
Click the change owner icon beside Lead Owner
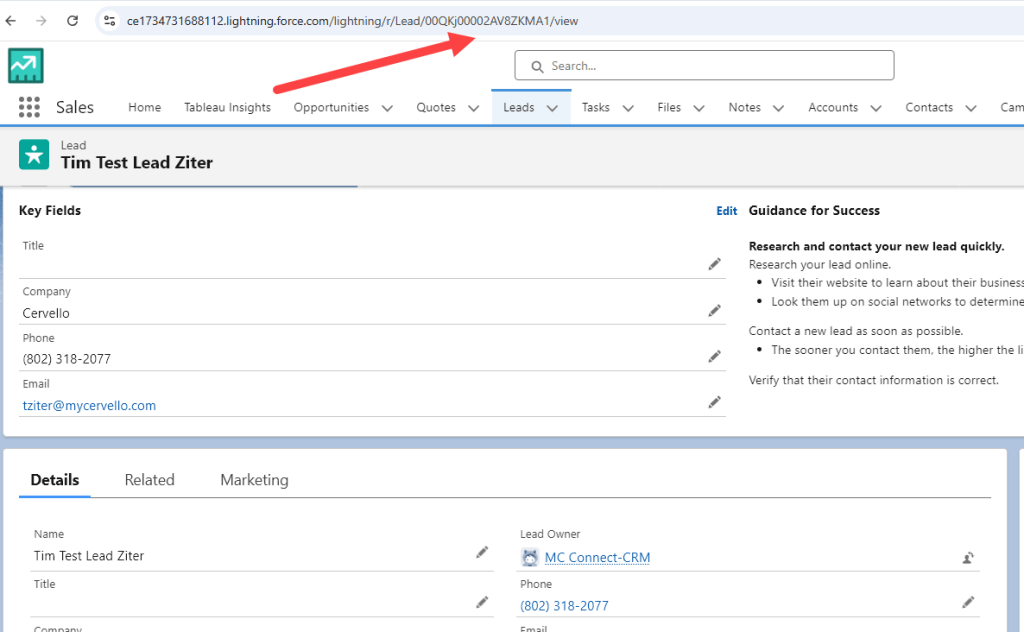coord(968,558)
